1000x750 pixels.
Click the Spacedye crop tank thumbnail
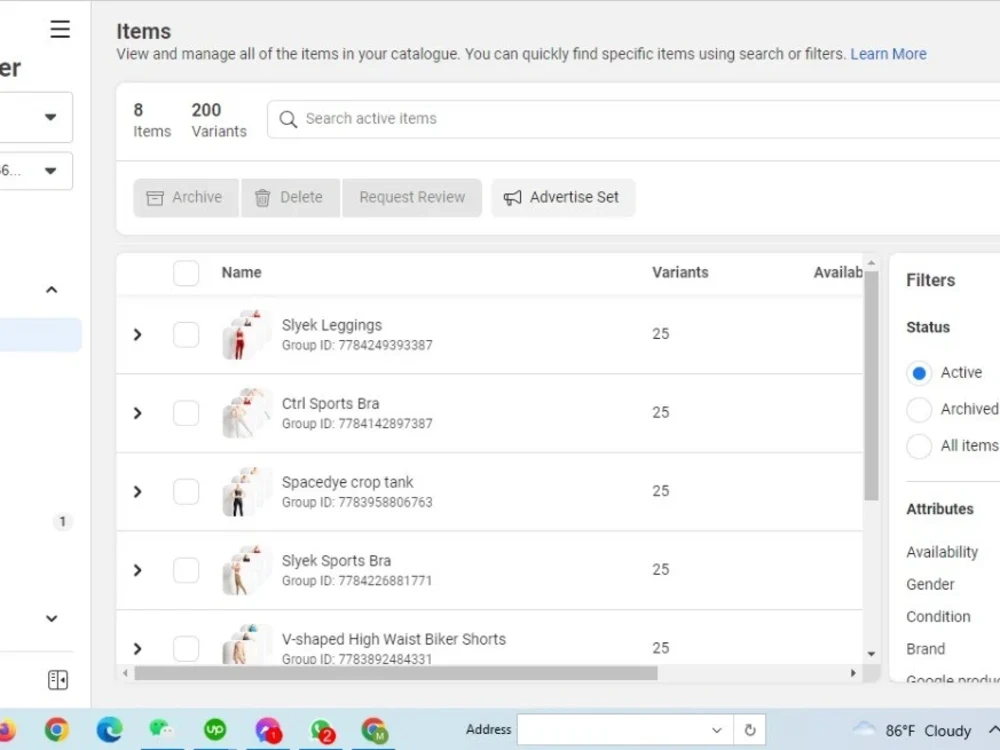tap(246, 492)
